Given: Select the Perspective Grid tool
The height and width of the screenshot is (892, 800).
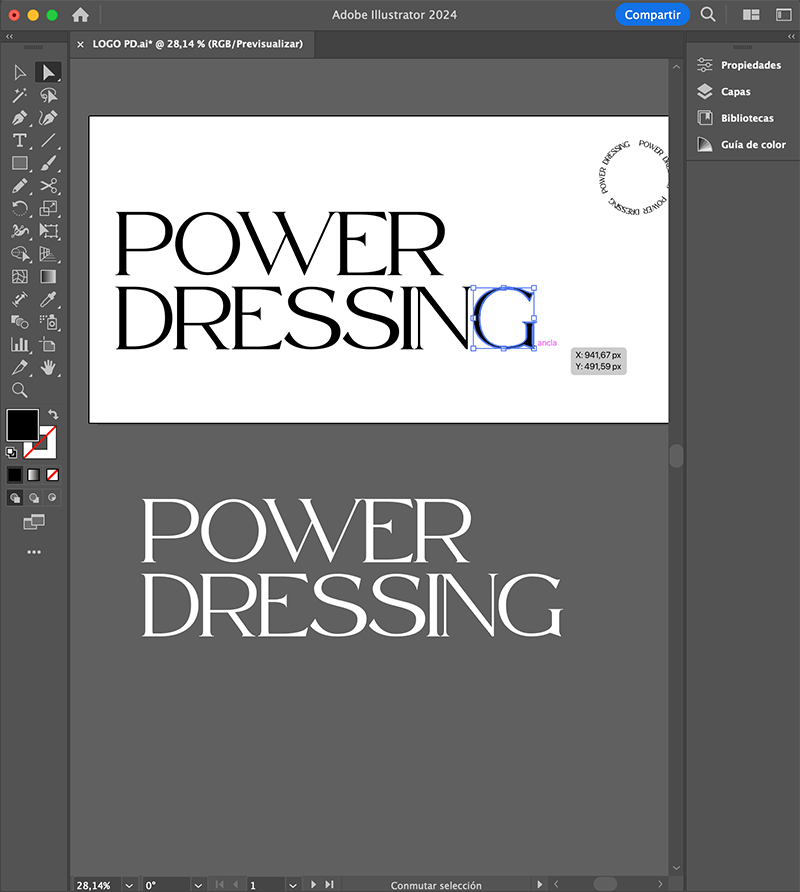Looking at the screenshot, I should pyautogui.click(x=48, y=254).
